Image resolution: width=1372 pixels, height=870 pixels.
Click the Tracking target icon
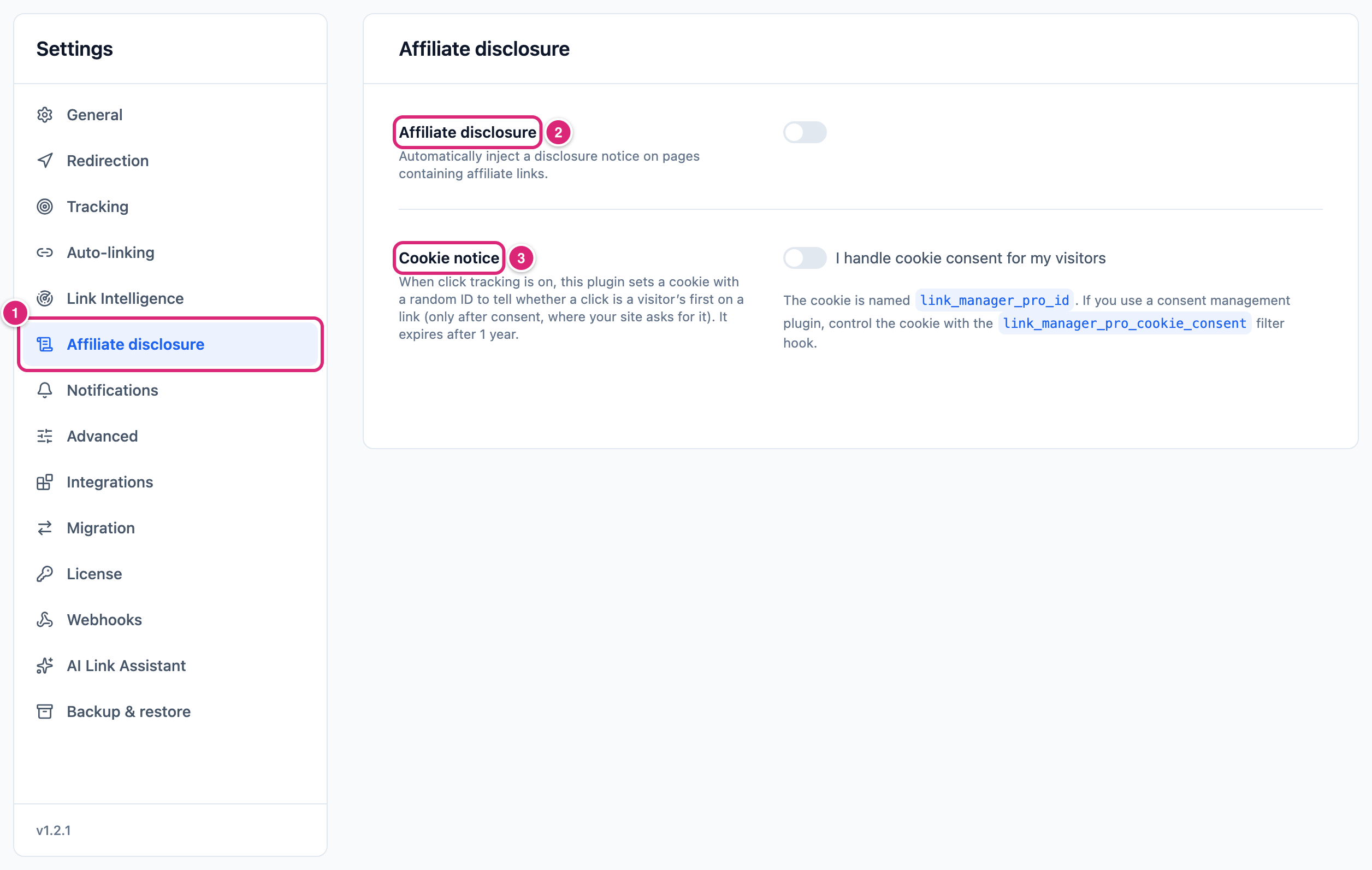(x=44, y=207)
